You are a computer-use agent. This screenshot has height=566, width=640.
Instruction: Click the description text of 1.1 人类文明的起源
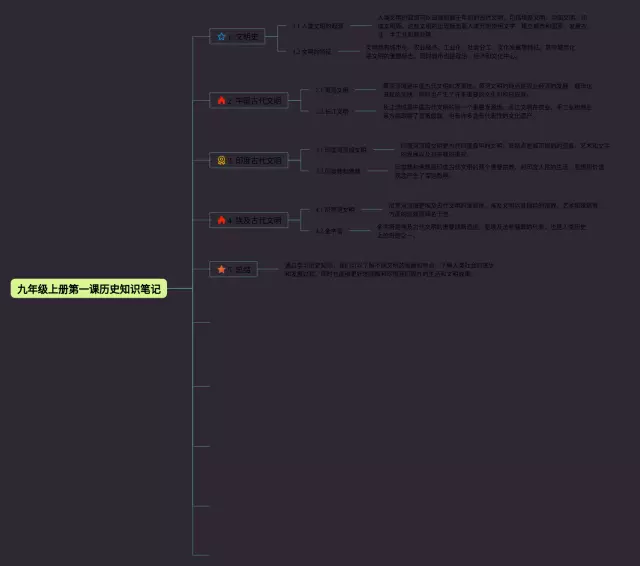pyautogui.click(x=482, y=26)
